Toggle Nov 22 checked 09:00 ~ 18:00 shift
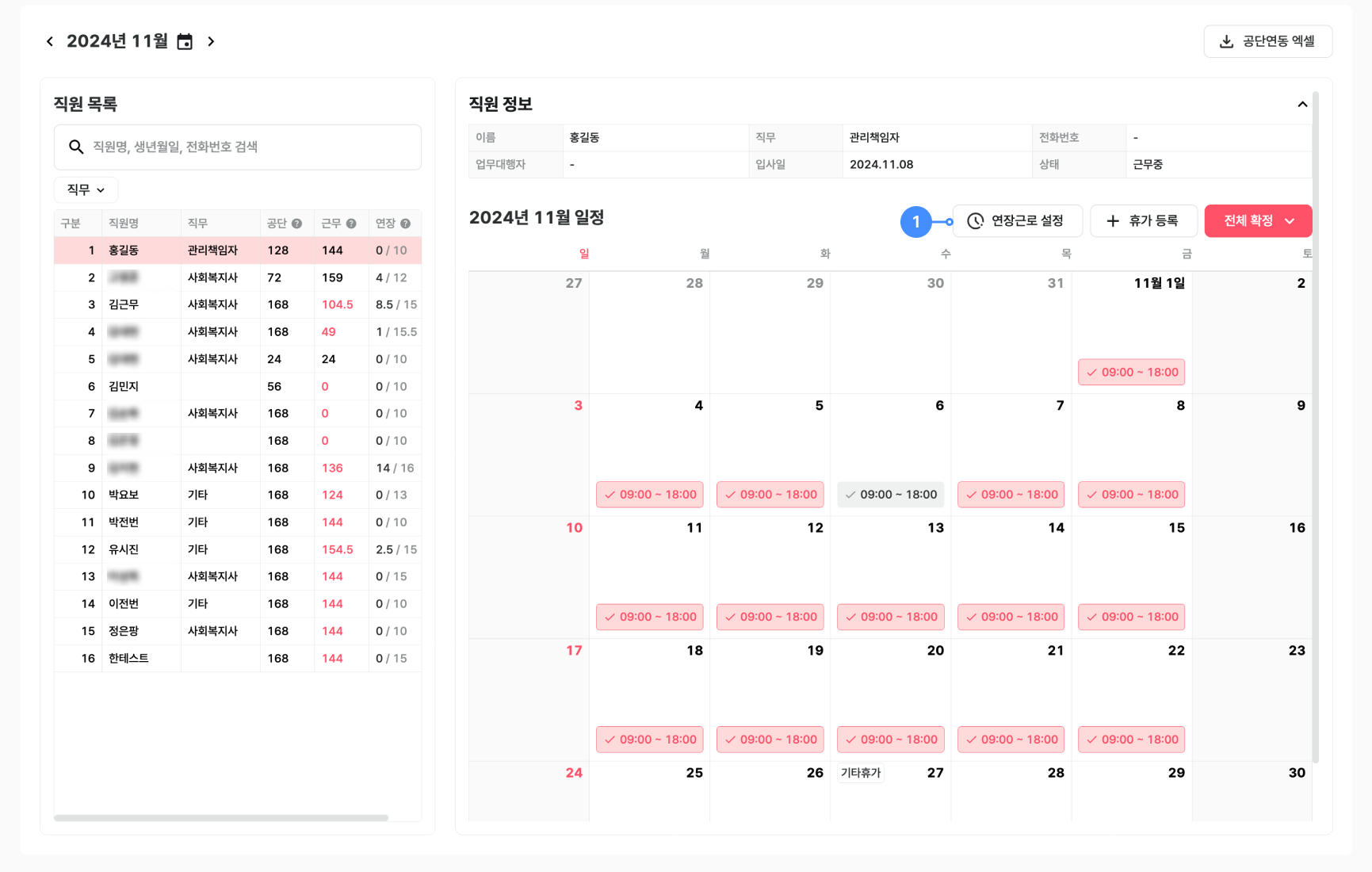This screenshot has height=872, width=1372. tap(1131, 740)
